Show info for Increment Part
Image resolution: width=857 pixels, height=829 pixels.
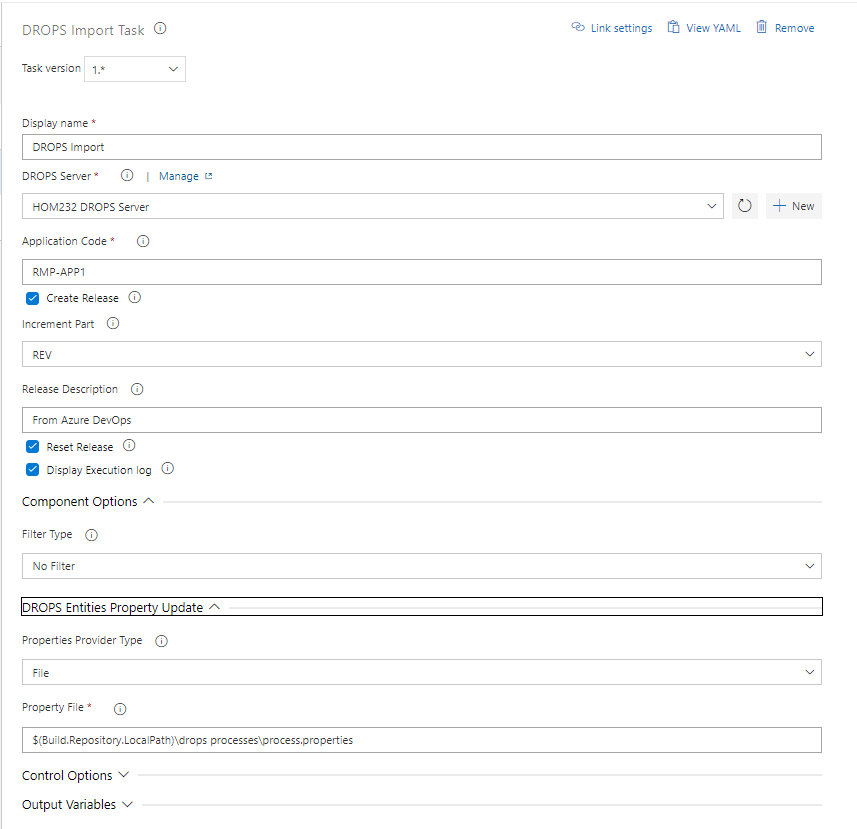click(113, 324)
